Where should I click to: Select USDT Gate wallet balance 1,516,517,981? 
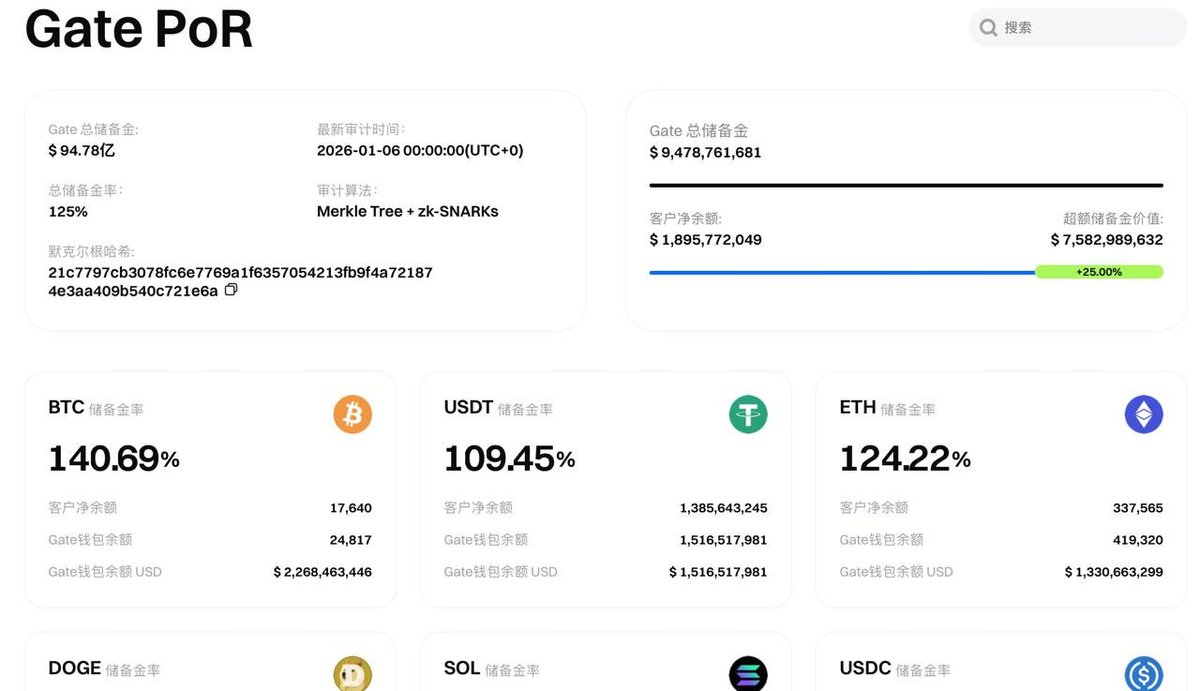click(x=724, y=540)
